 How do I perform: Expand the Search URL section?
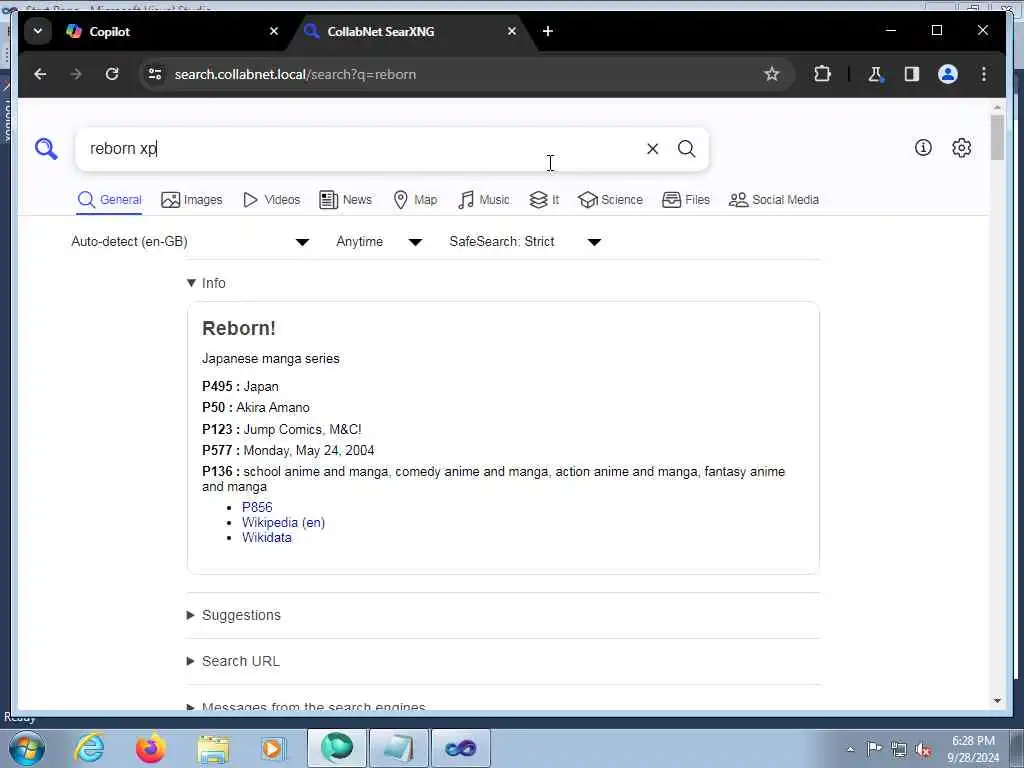(233, 661)
